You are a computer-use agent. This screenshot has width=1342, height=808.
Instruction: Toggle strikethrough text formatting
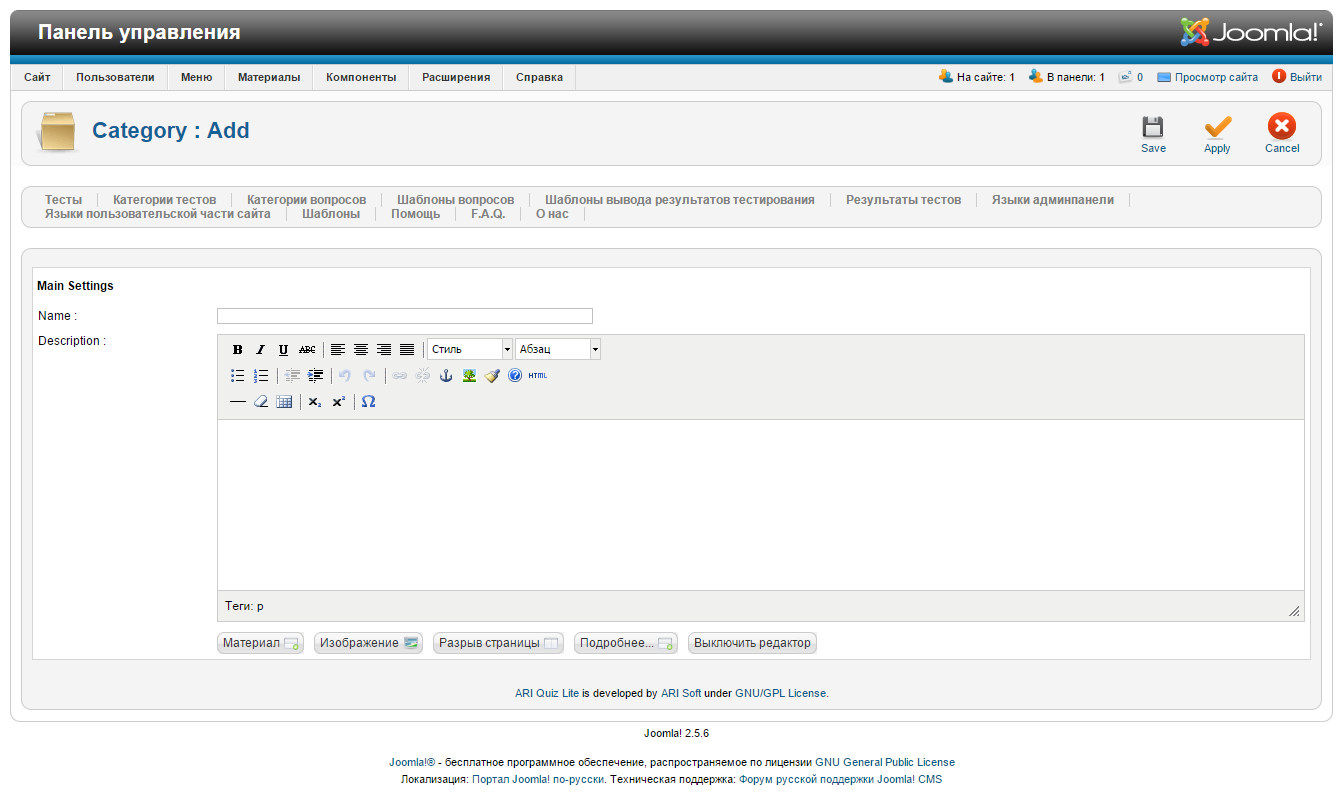tap(307, 350)
